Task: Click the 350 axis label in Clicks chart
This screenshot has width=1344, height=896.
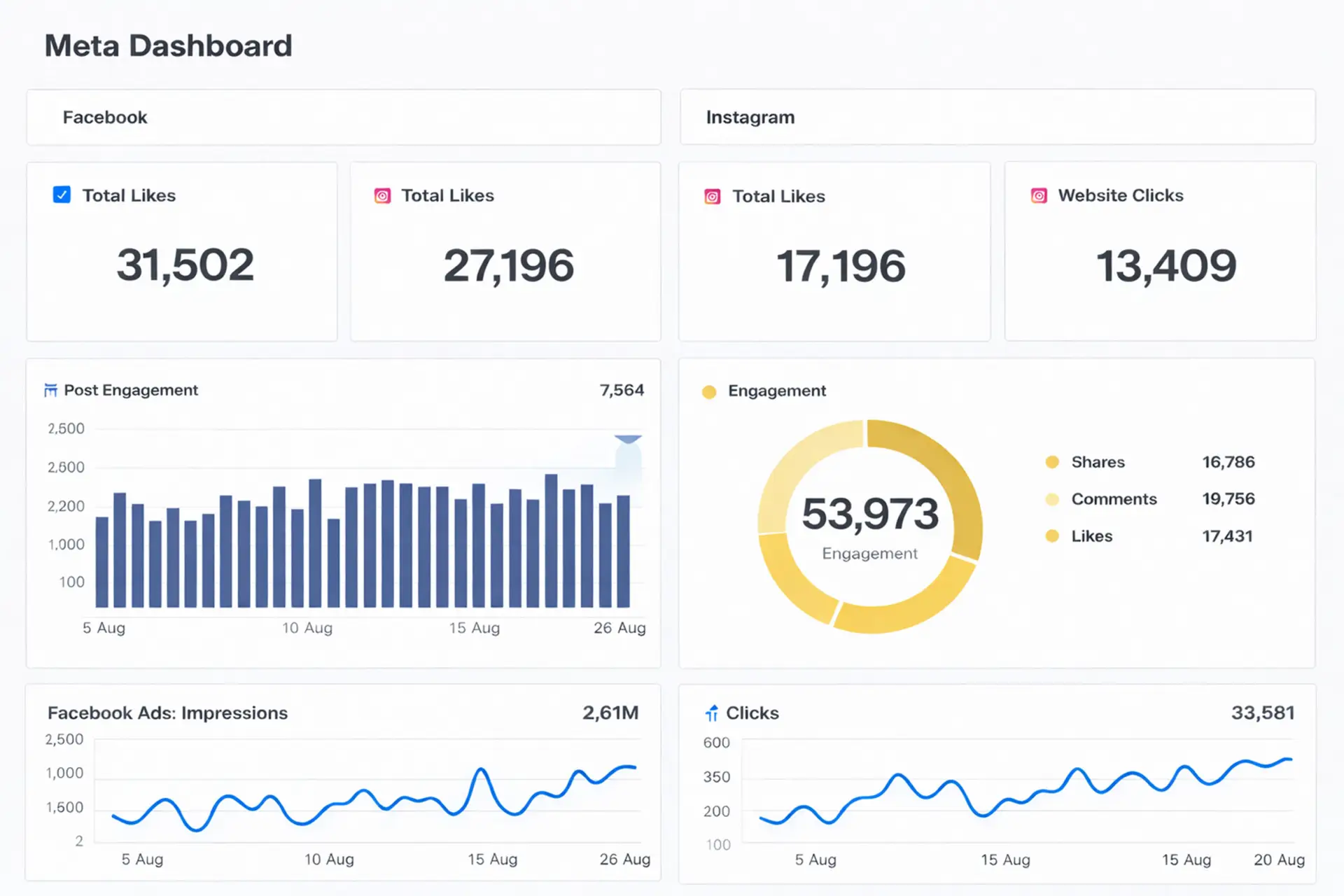Action: 716,777
